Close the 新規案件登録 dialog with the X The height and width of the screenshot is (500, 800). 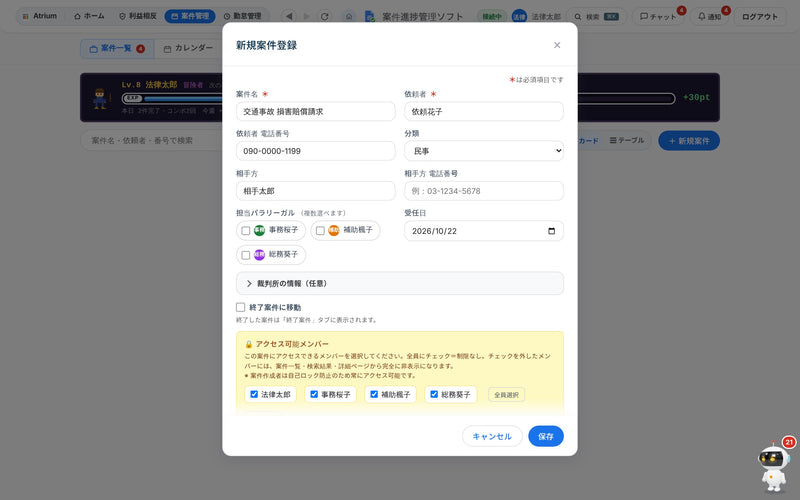pyautogui.click(x=557, y=45)
